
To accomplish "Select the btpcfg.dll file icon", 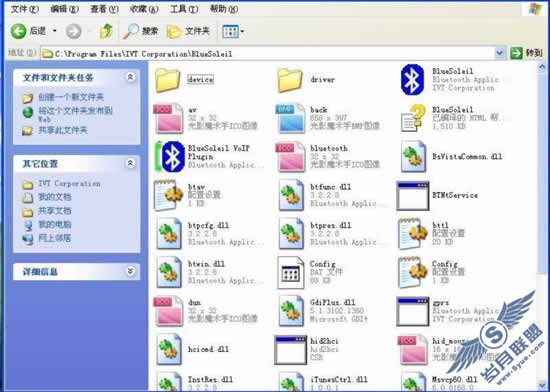I will tap(169, 234).
